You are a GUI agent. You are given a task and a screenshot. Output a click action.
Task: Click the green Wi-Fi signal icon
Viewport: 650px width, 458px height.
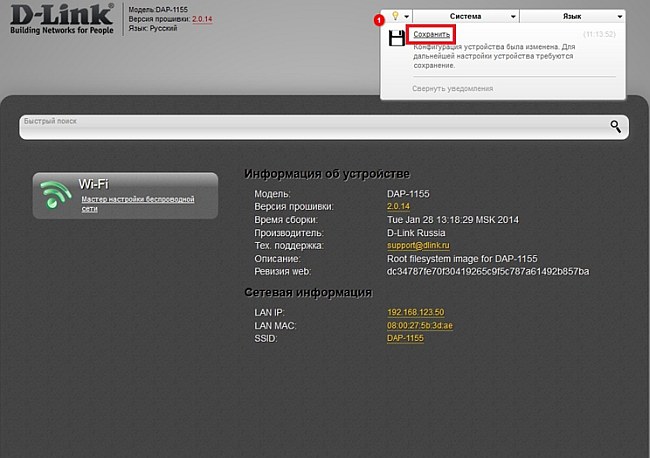[55, 196]
